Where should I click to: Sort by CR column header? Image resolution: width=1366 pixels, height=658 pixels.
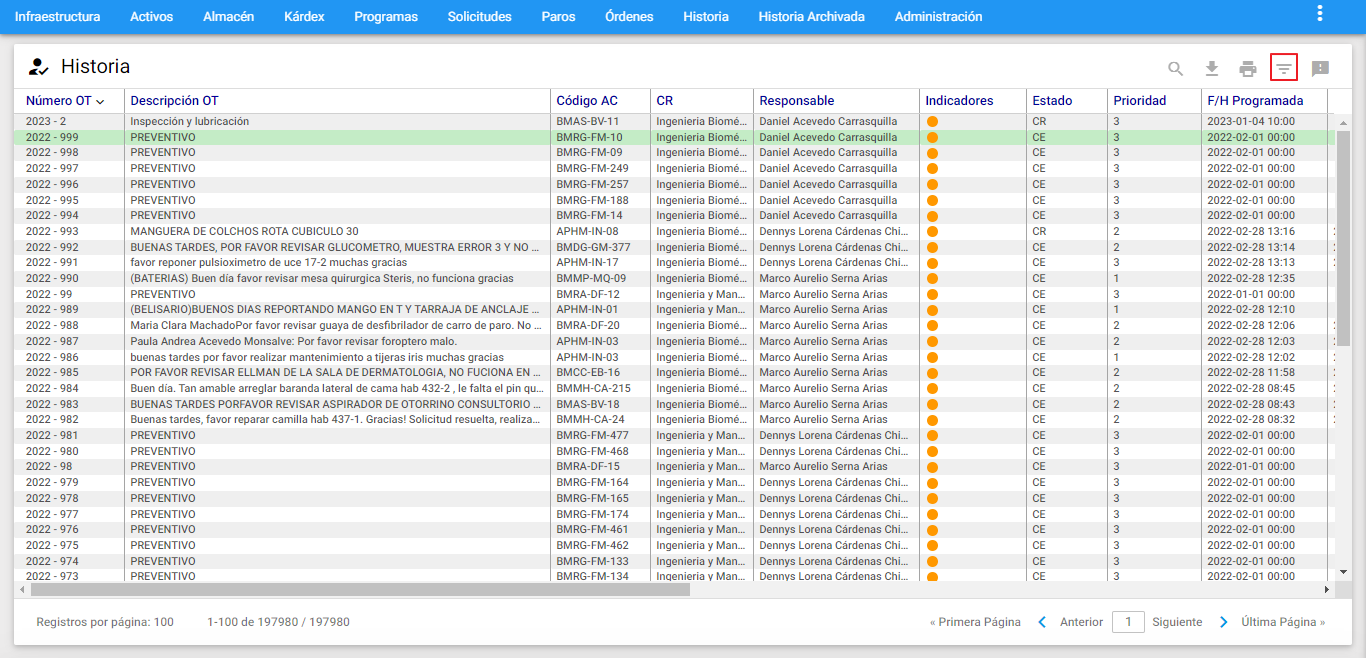664,101
